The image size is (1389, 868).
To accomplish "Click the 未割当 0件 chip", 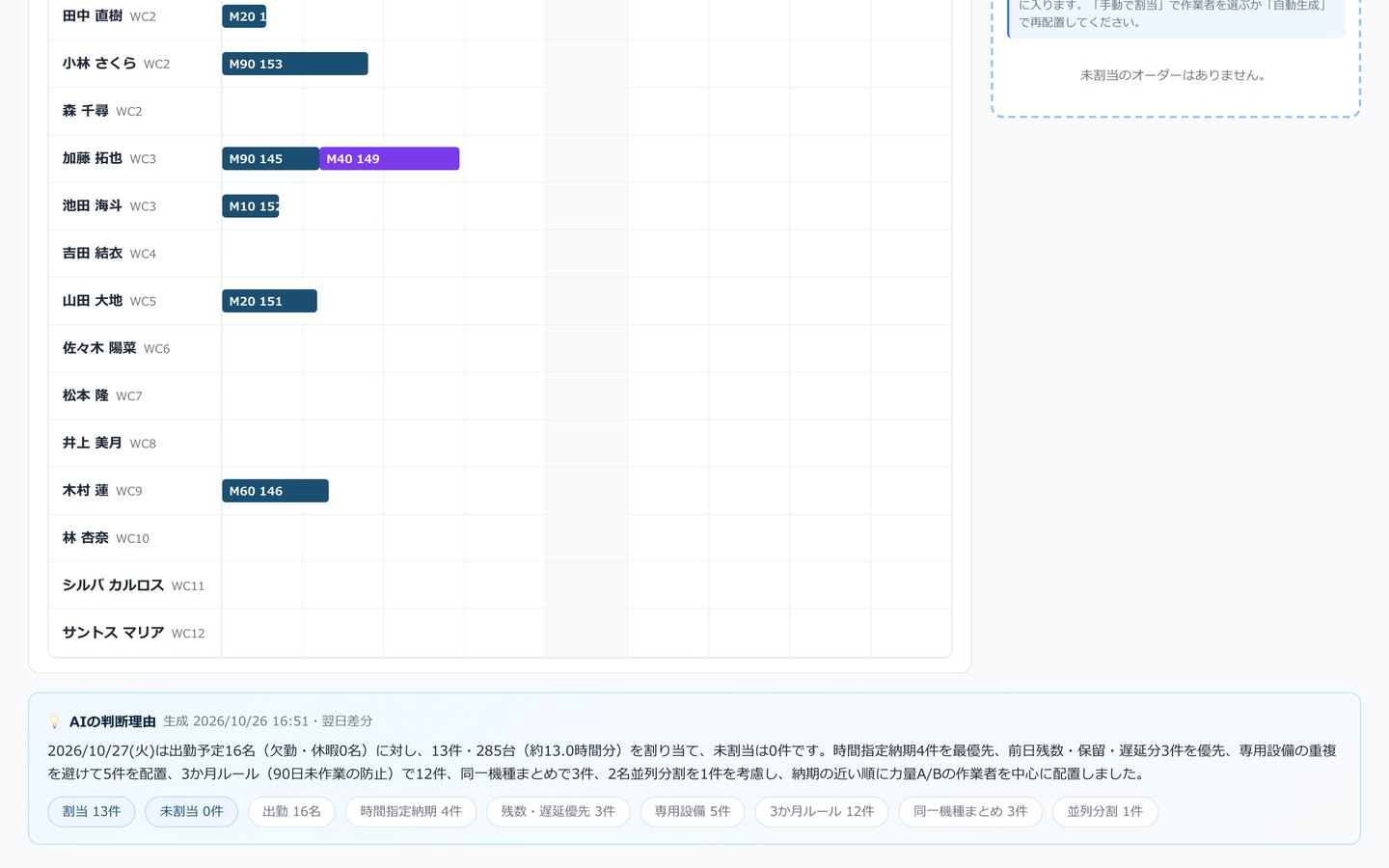I will point(191,812).
